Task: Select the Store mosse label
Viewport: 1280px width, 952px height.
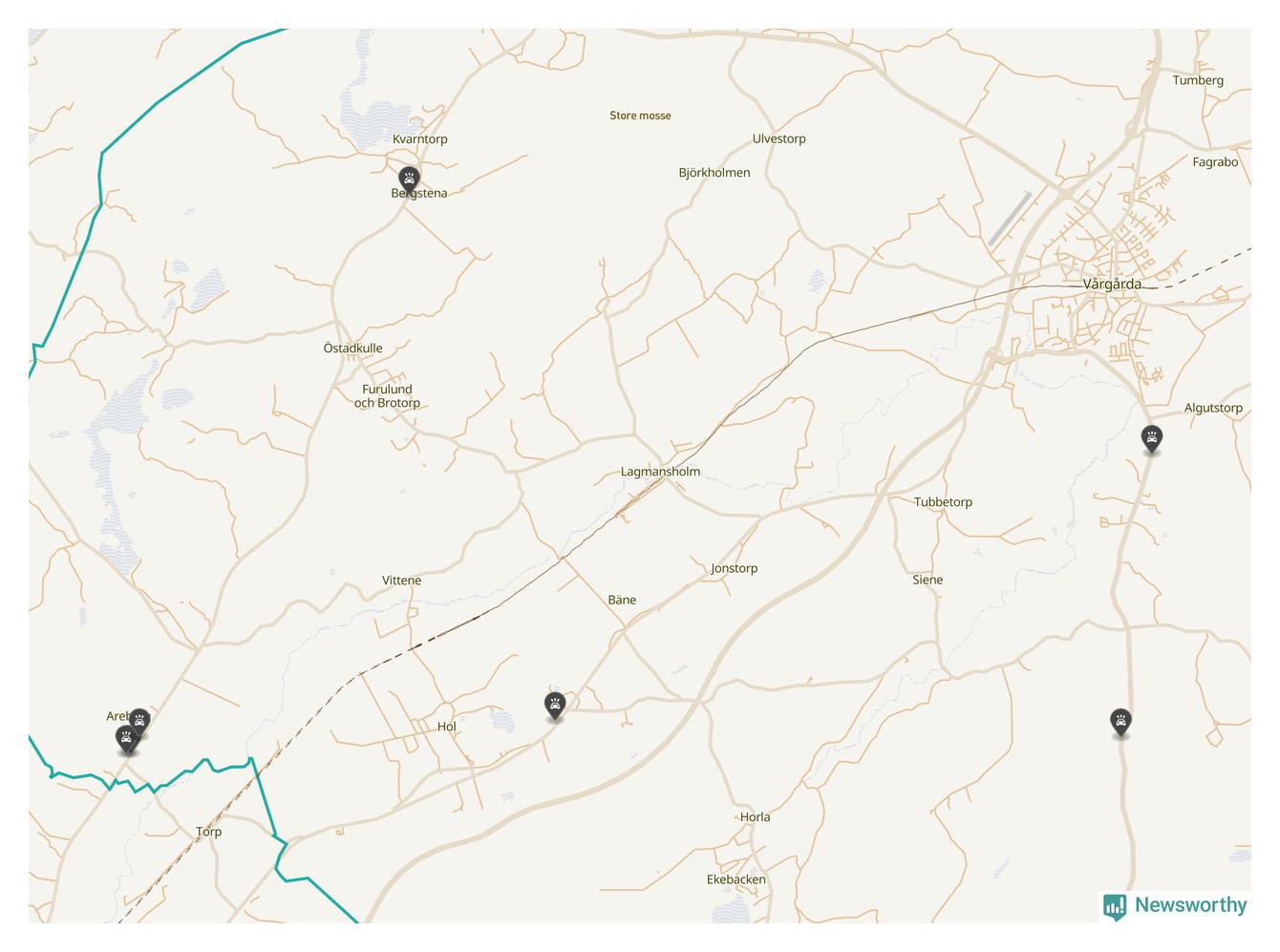Action: point(640,116)
